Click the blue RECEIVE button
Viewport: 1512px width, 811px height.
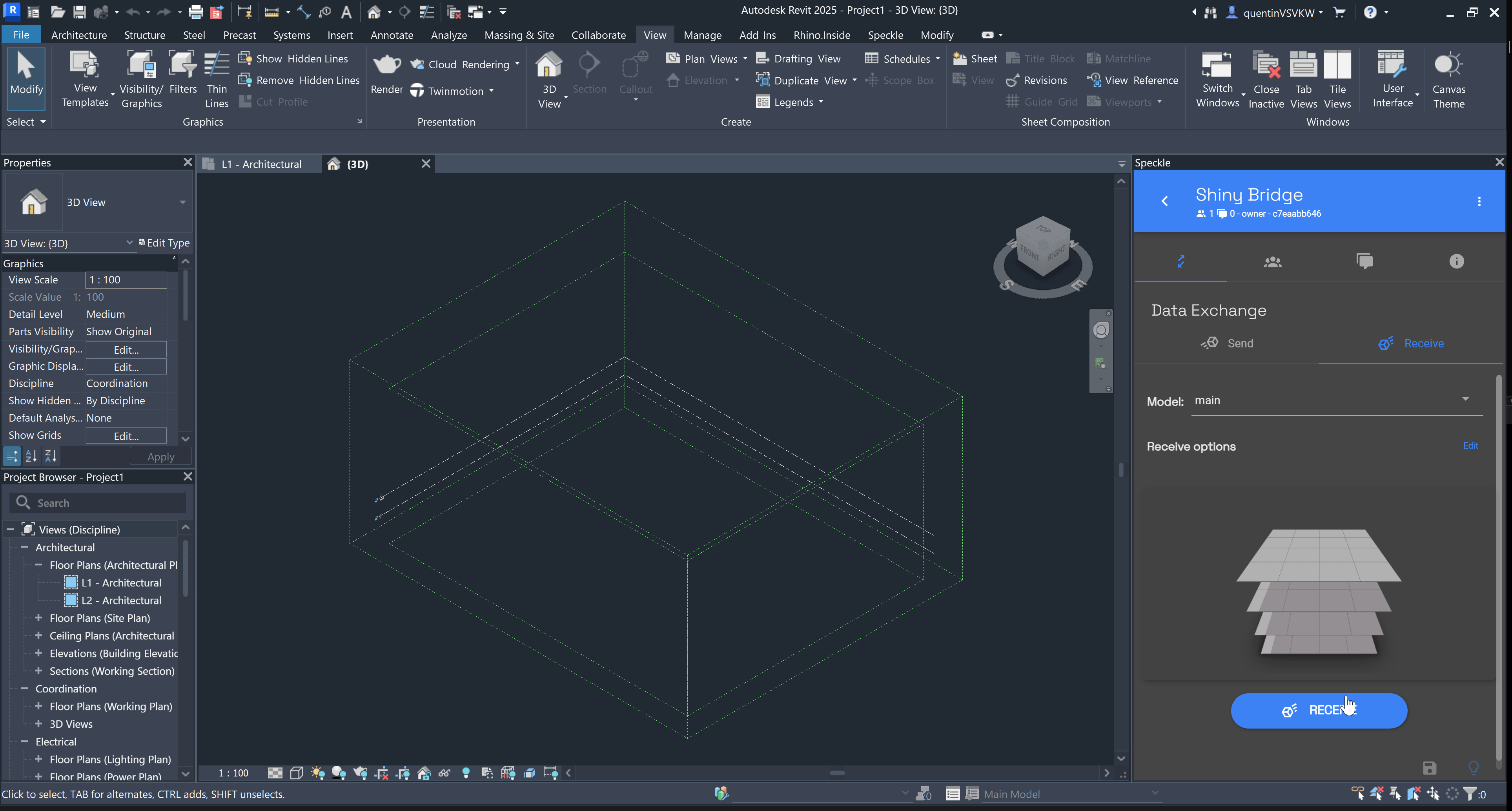pos(1319,711)
